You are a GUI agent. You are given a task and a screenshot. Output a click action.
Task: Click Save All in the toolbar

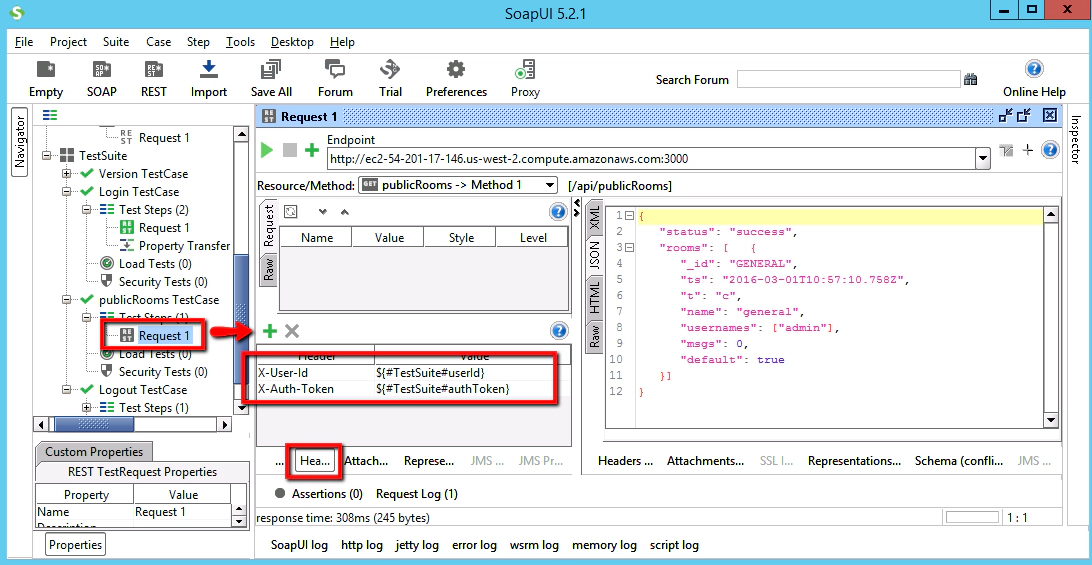(271, 79)
